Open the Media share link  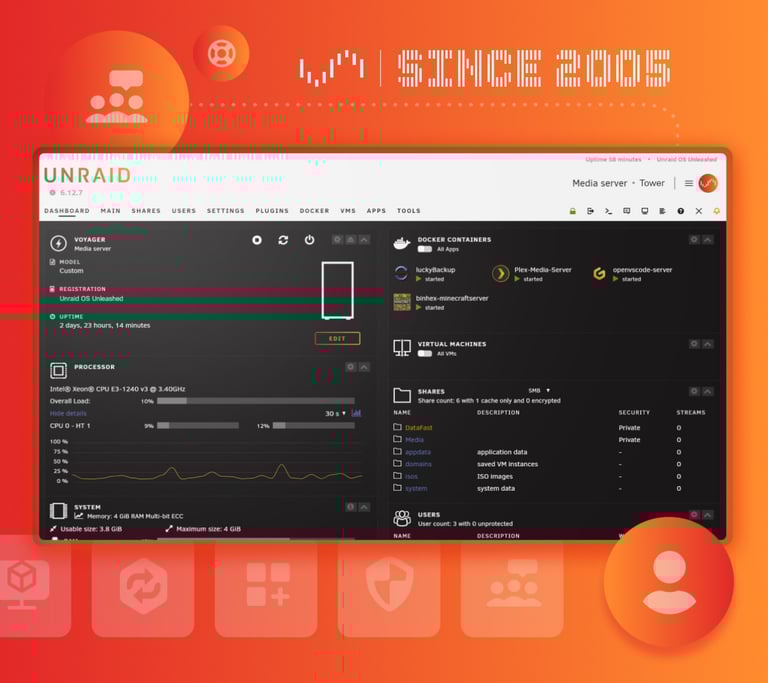tap(414, 440)
